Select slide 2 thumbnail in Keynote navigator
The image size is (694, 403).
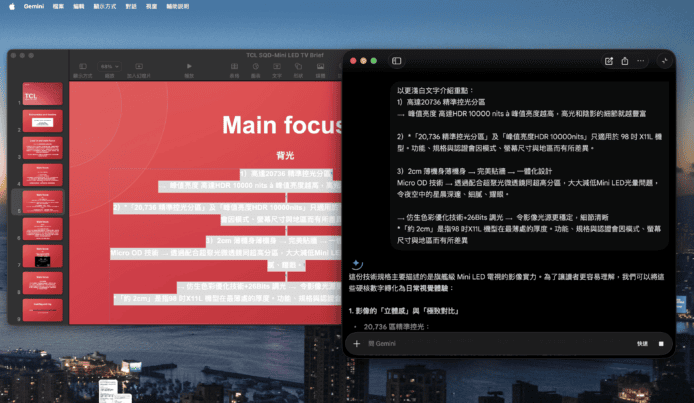(42, 121)
